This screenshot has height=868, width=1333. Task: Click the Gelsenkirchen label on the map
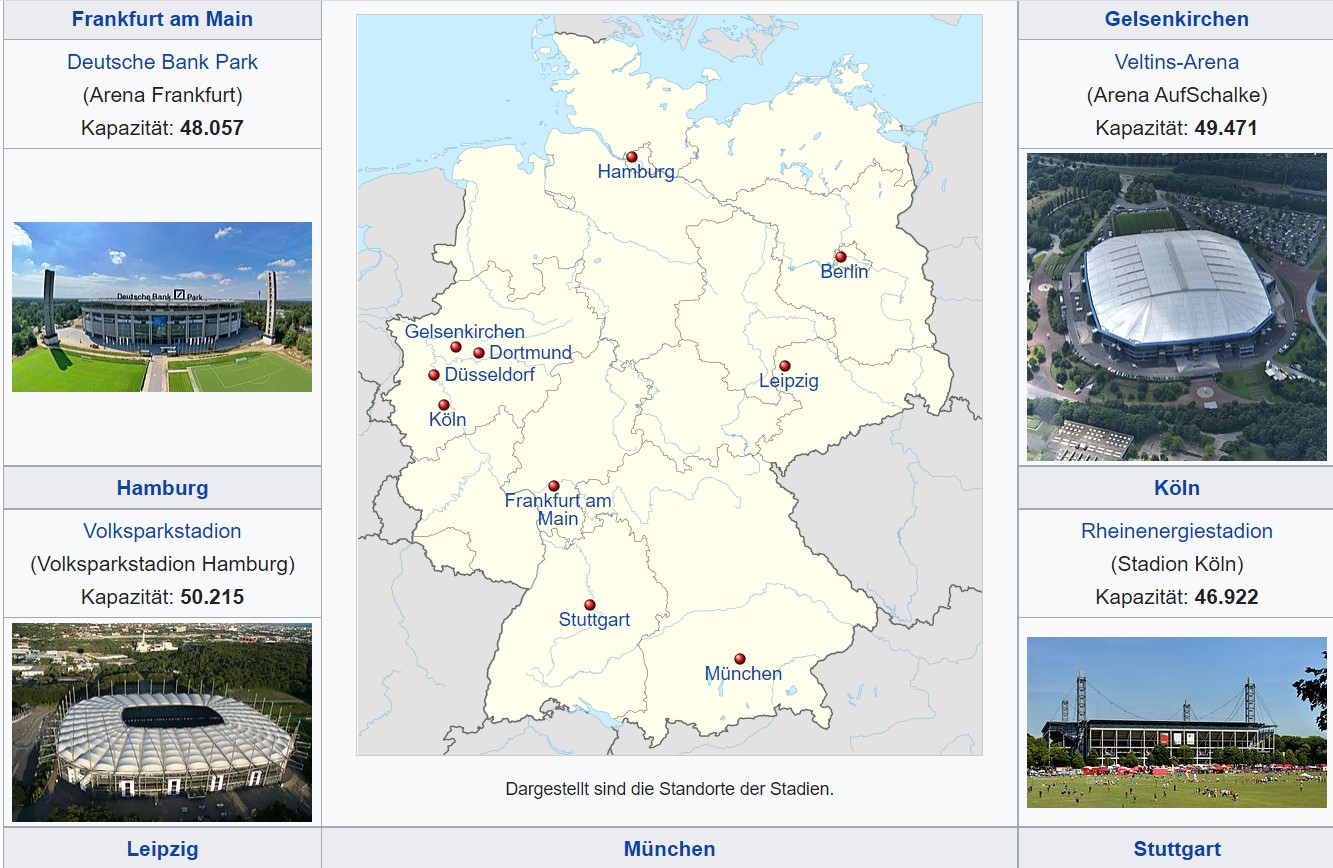(465, 331)
